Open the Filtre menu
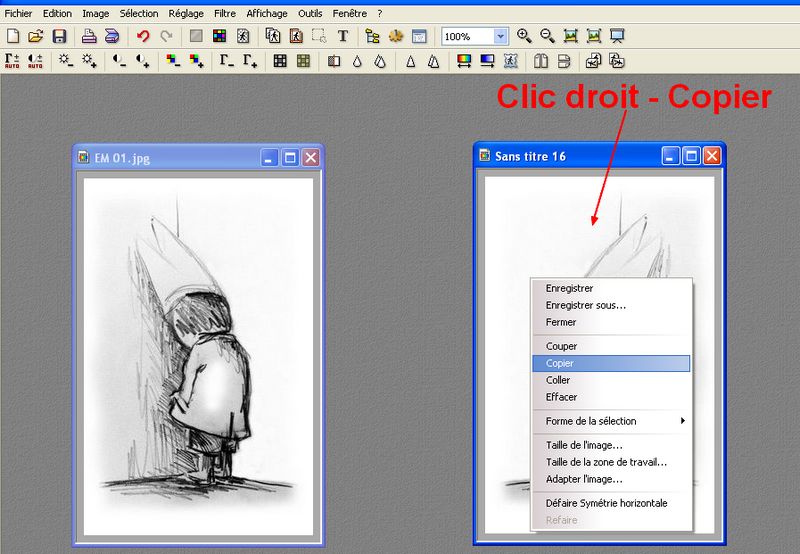 pos(225,14)
